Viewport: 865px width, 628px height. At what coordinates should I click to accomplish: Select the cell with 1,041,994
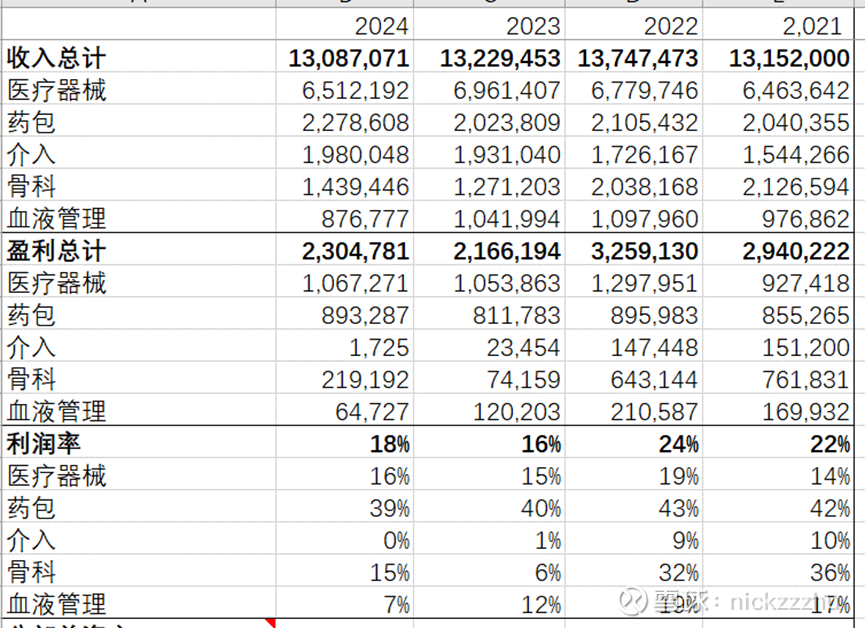coord(489,219)
